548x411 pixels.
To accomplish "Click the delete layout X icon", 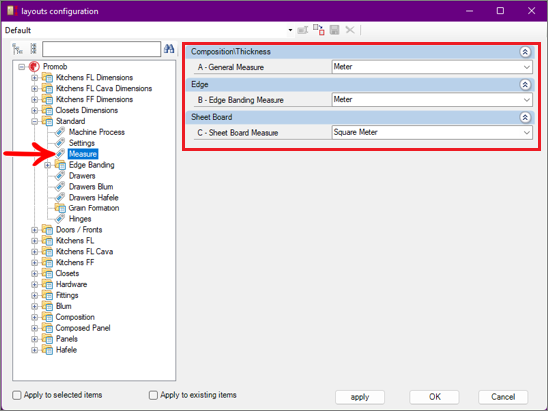I will click(350, 30).
